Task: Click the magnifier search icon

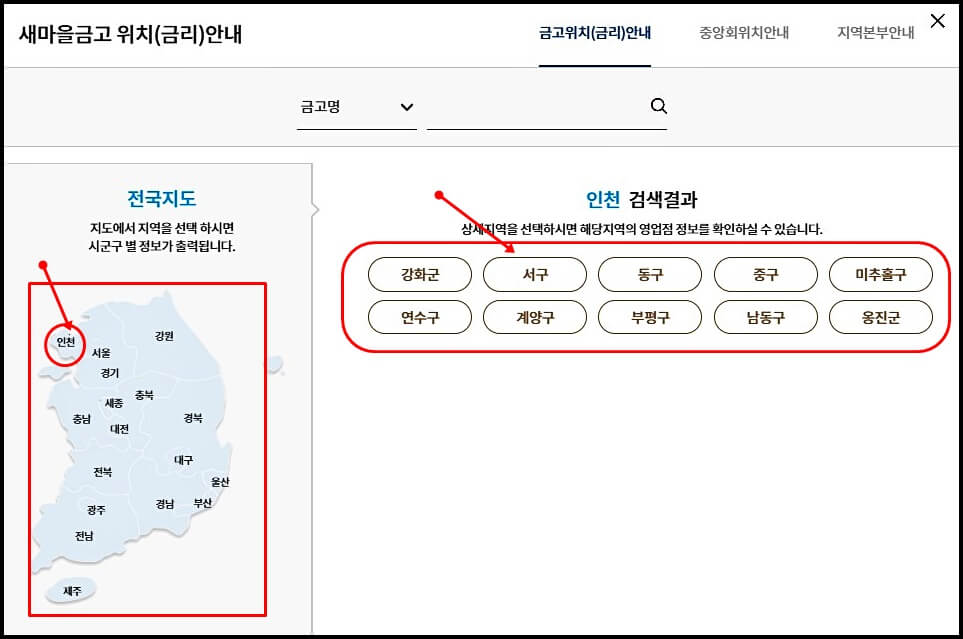Action: coord(658,106)
